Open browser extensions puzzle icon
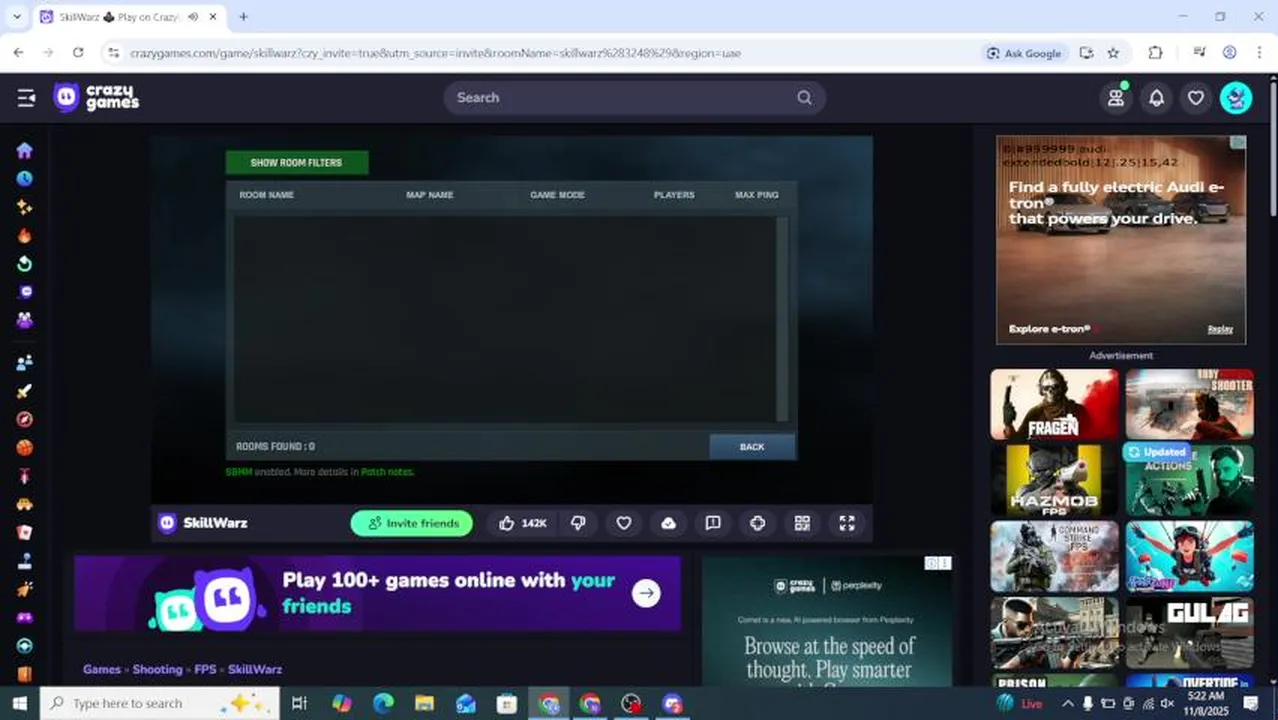Screen dimensions: 1278x720 coord(1155,53)
